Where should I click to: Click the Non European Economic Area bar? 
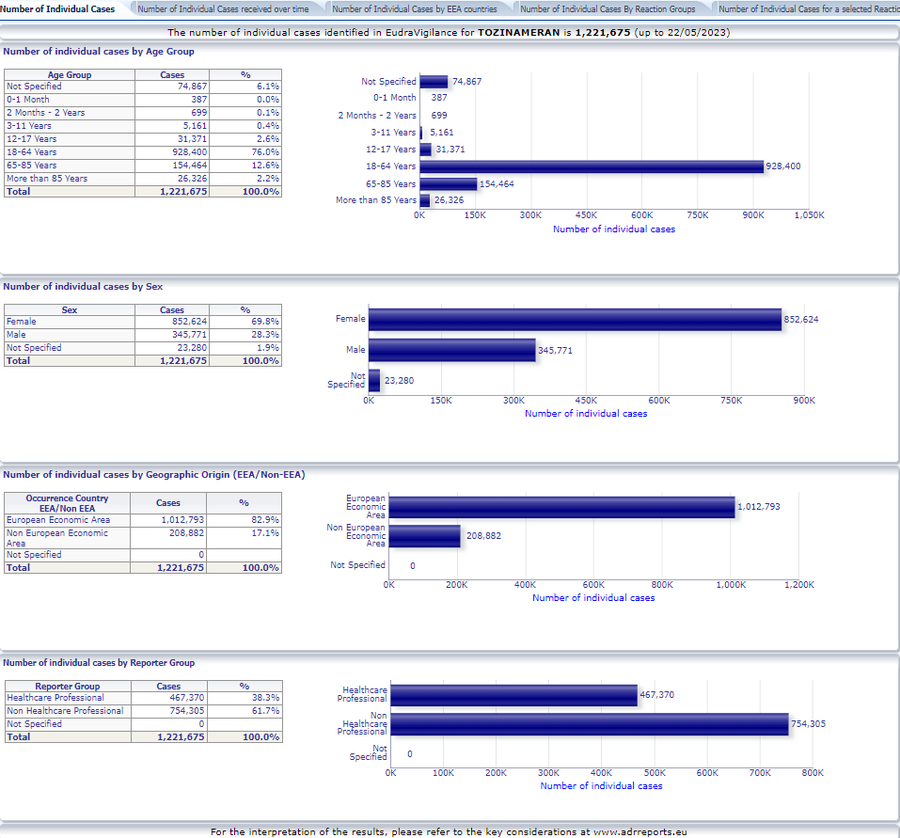(424, 537)
